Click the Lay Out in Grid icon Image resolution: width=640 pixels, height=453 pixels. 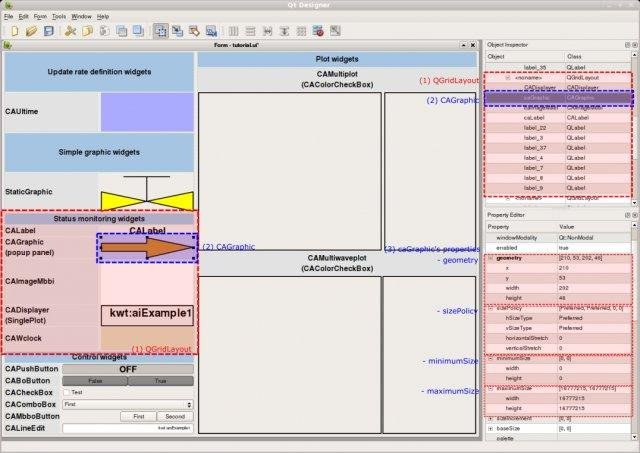click(301, 31)
